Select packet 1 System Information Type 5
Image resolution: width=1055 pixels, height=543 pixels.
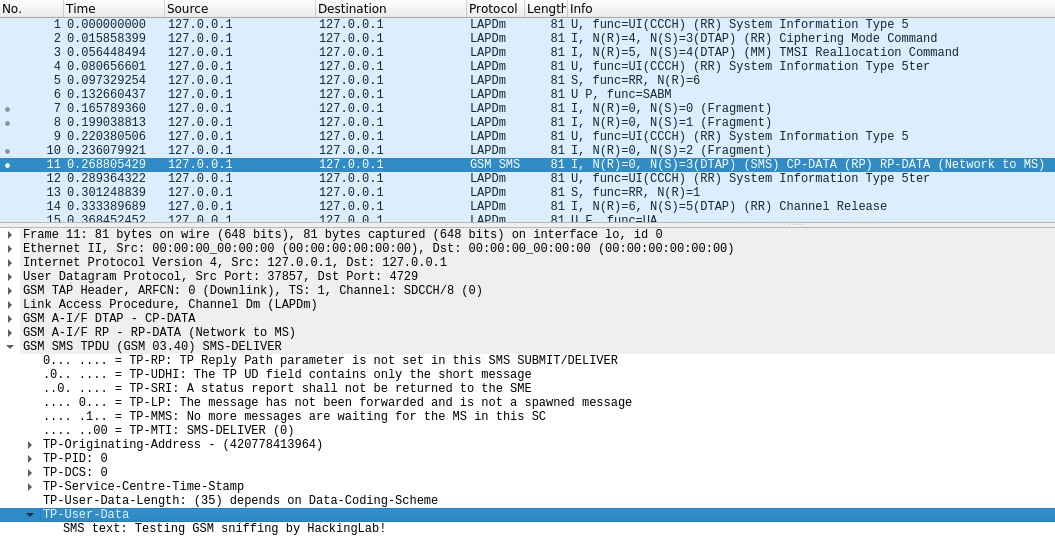click(528, 24)
